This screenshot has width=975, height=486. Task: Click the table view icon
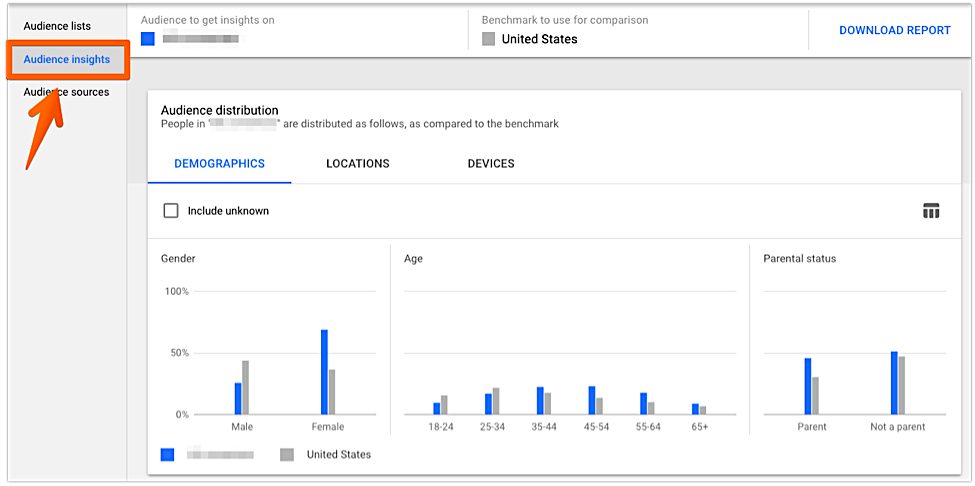[x=930, y=210]
